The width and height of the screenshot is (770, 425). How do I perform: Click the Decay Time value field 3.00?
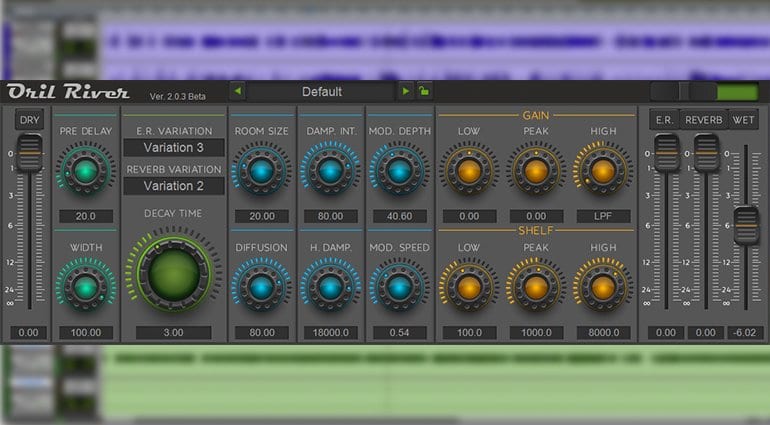(x=174, y=333)
